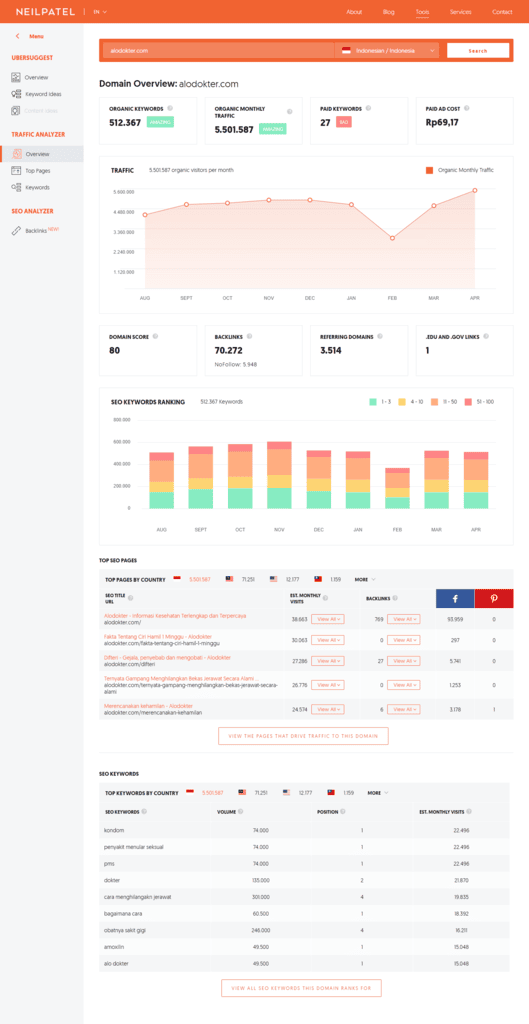Image resolution: width=529 pixels, height=1024 pixels.
Task: Open Backlinks under SEO Analyzer
Action: point(35,230)
